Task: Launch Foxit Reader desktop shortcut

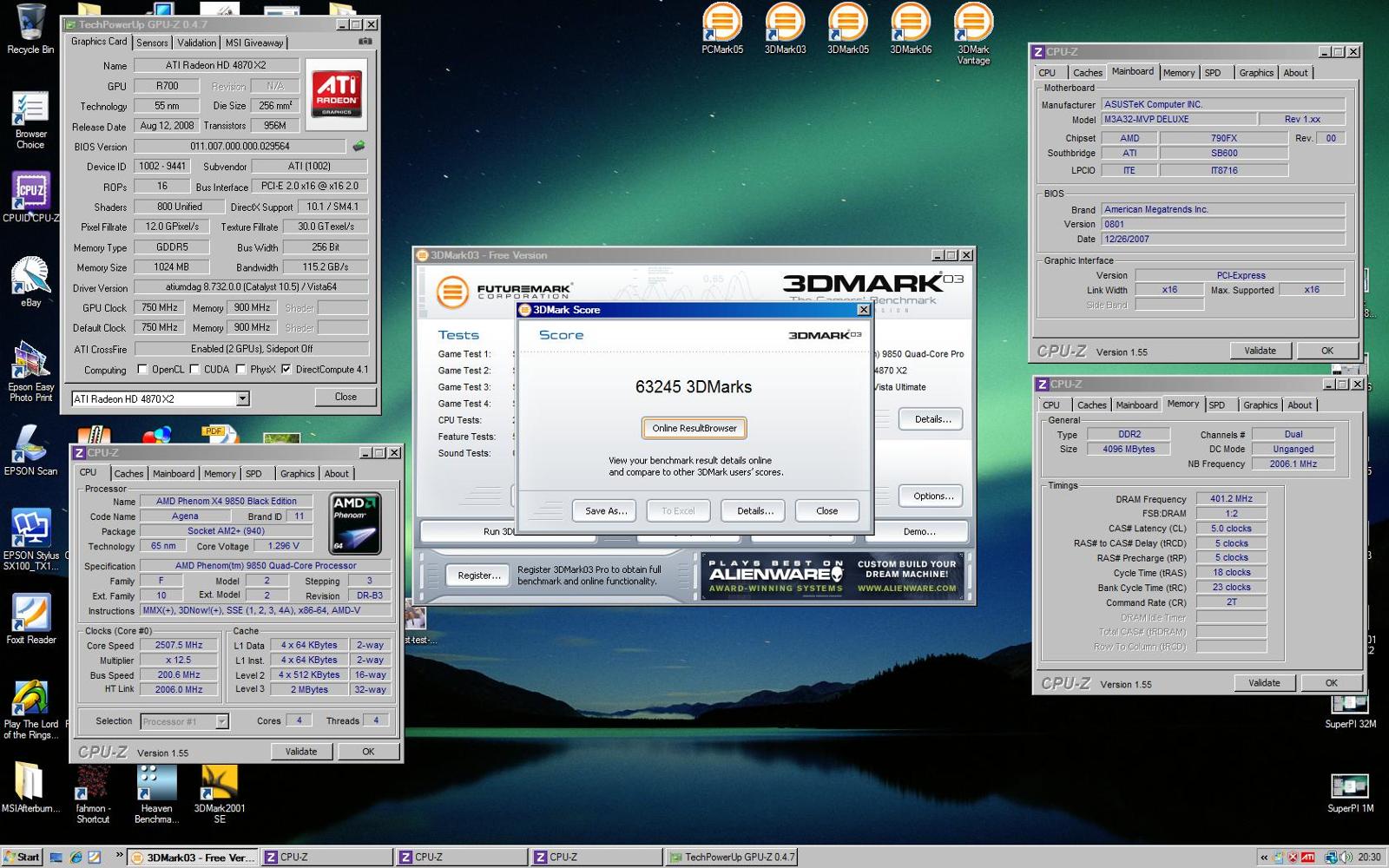Action: pyautogui.click(x=30, y=619)
